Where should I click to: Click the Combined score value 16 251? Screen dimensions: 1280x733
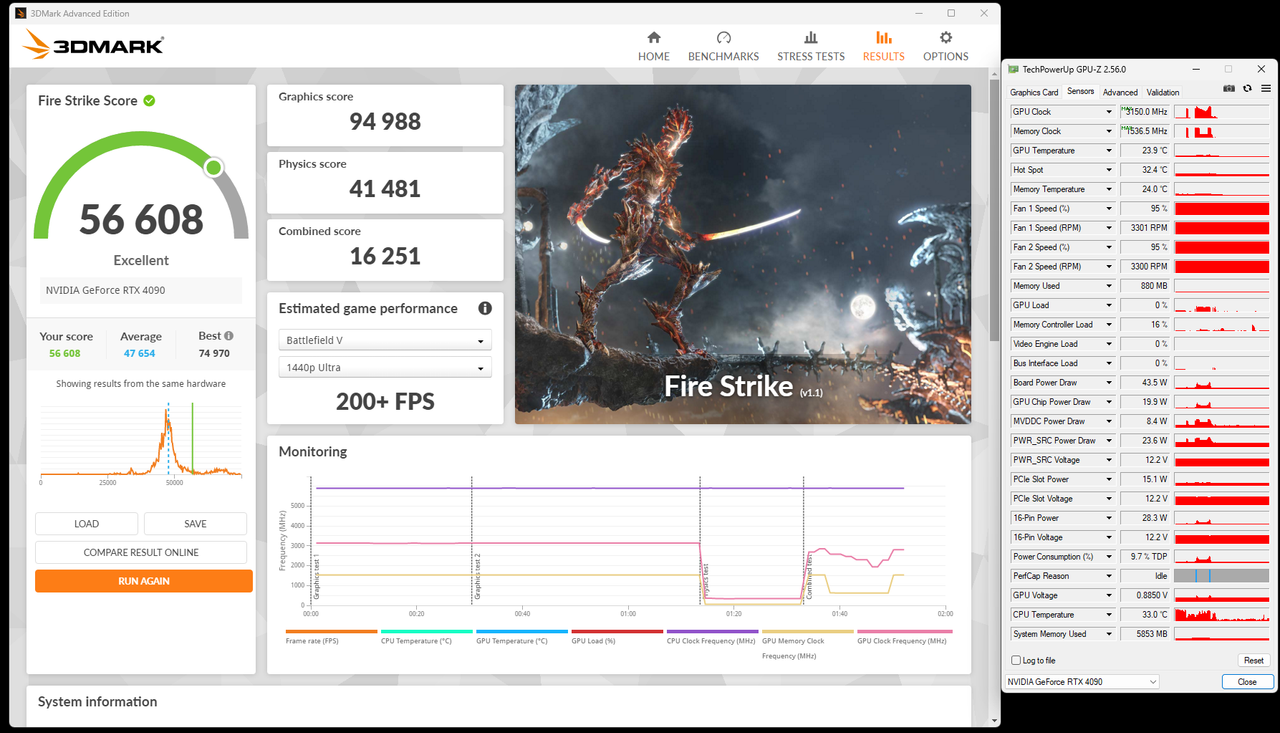pyautogui.click(x=385, y=256)
